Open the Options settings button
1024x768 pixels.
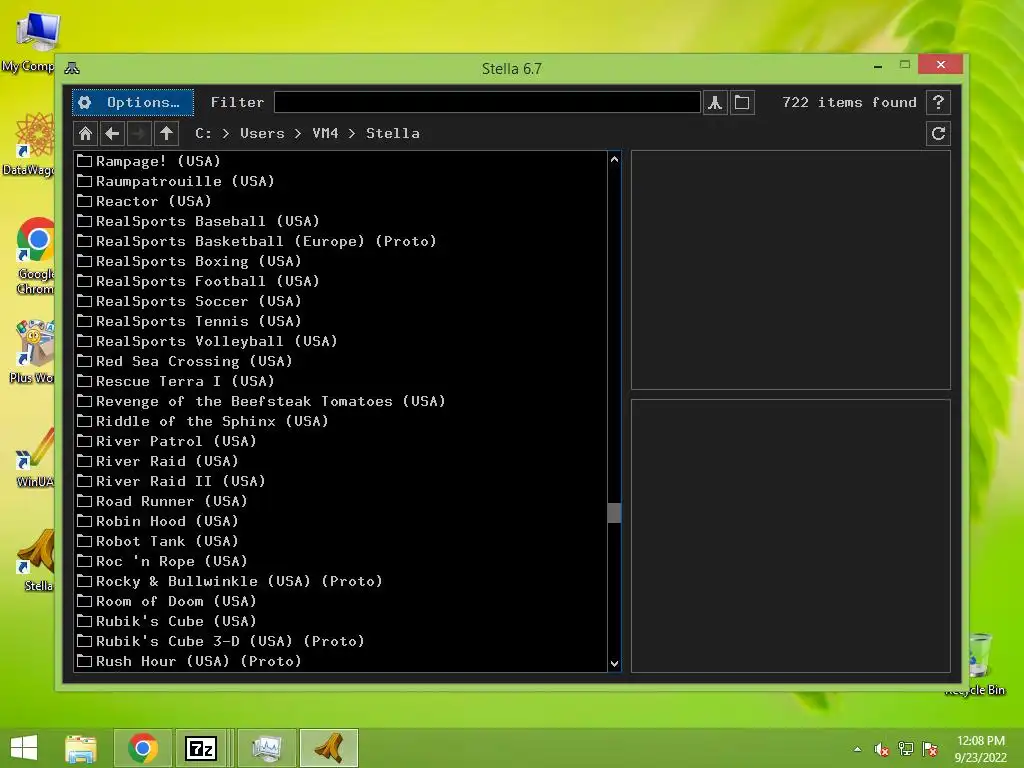133,103
